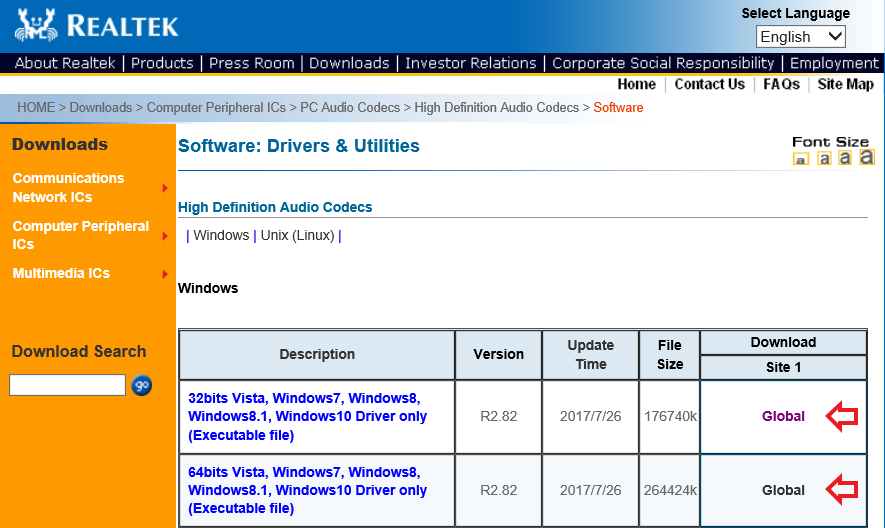This screenshot has width=885, height=528.
Task: Expand Computer Peripheral ICs submenu arrow
Action: click(165, 236)
